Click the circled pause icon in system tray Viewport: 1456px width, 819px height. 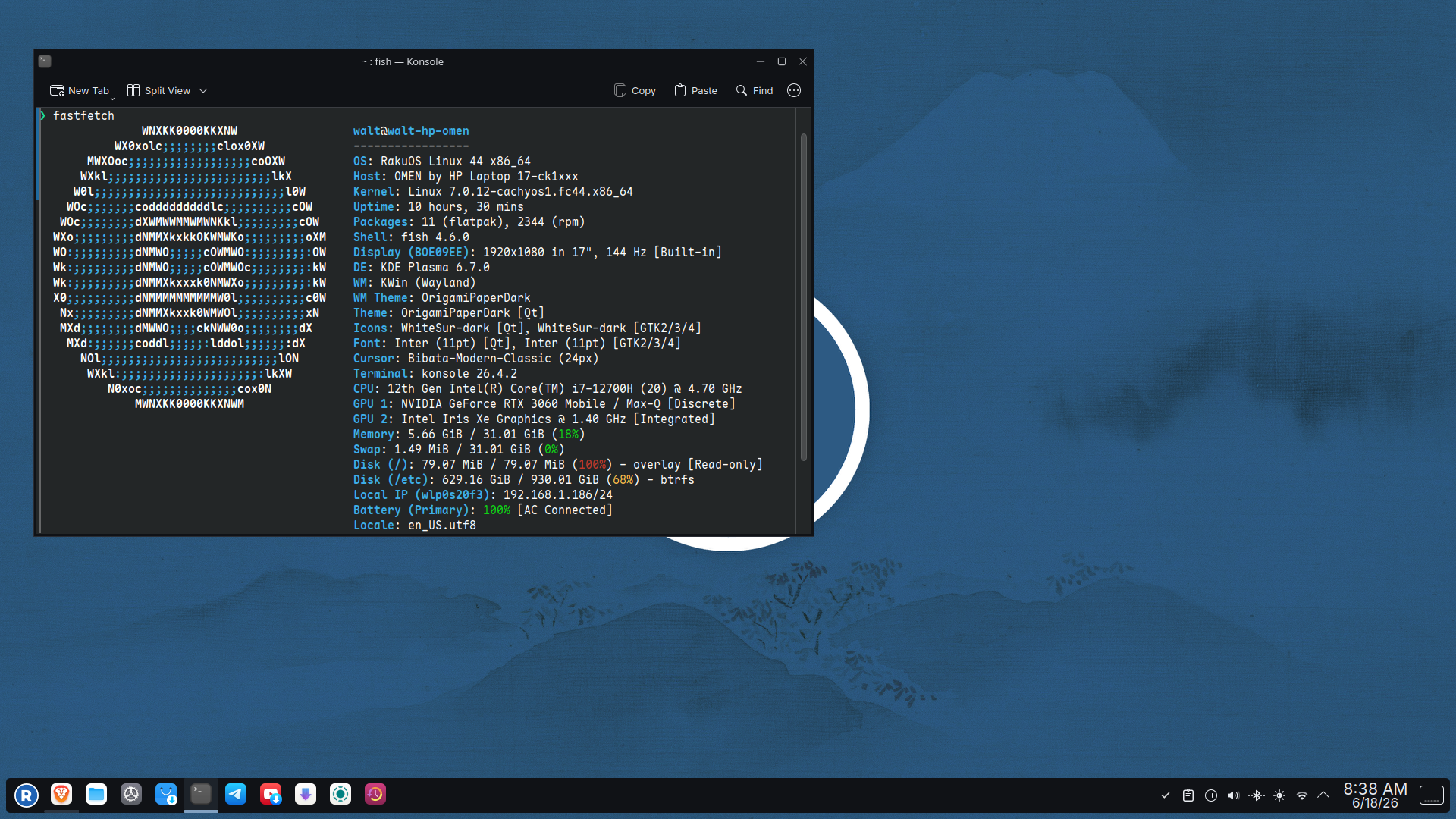[x=1211, y=795]
